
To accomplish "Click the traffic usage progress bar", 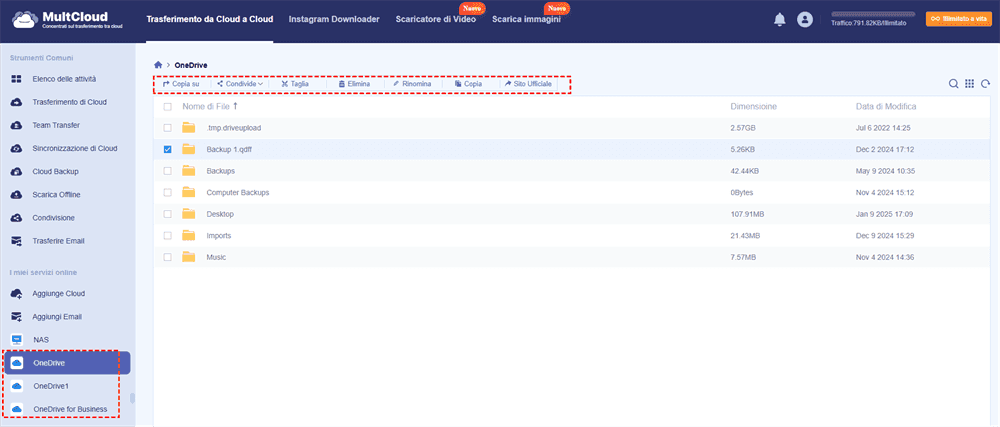I will [x=873, y=14].
